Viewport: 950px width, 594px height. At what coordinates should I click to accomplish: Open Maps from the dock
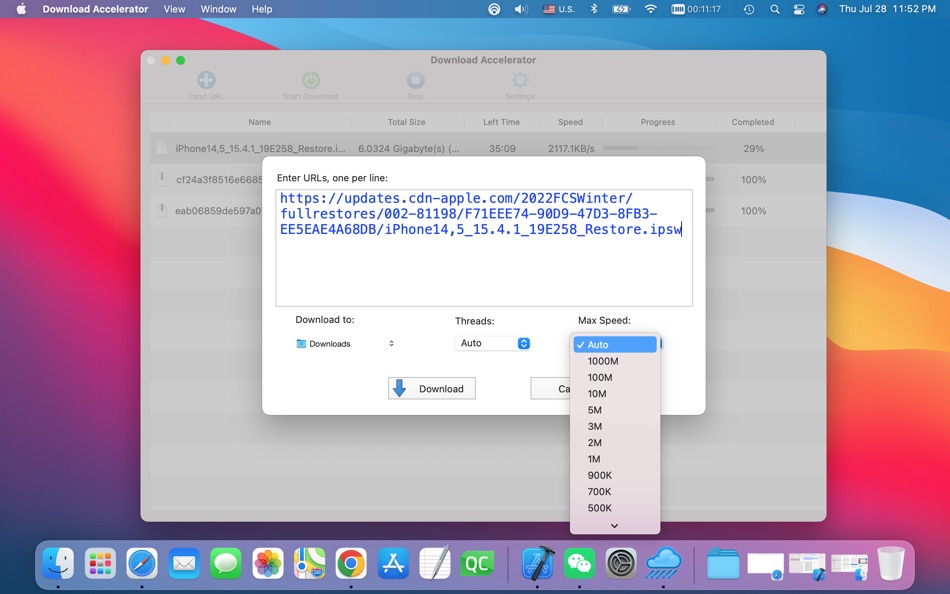click(310, 563)
